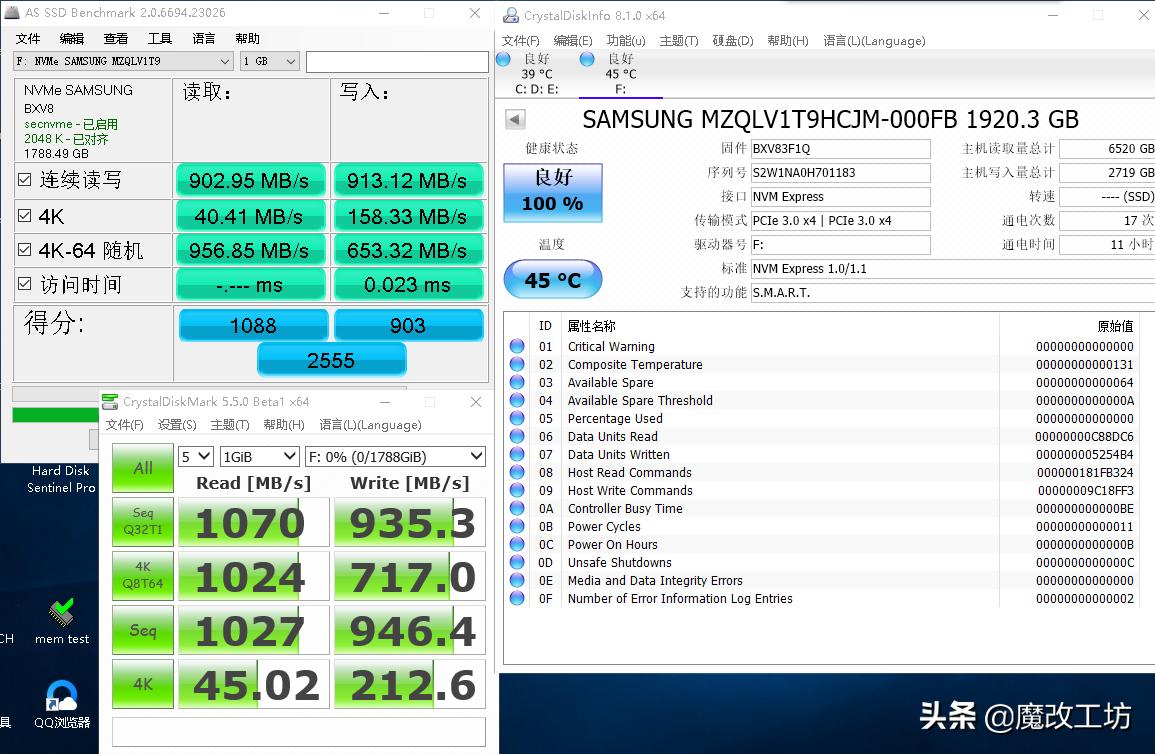Image resolution: width=1155 pixels, height=754 pixels.
Task: Run the Seq Q32T1 test in CrystalDiskMark
Action: [142, 521]
